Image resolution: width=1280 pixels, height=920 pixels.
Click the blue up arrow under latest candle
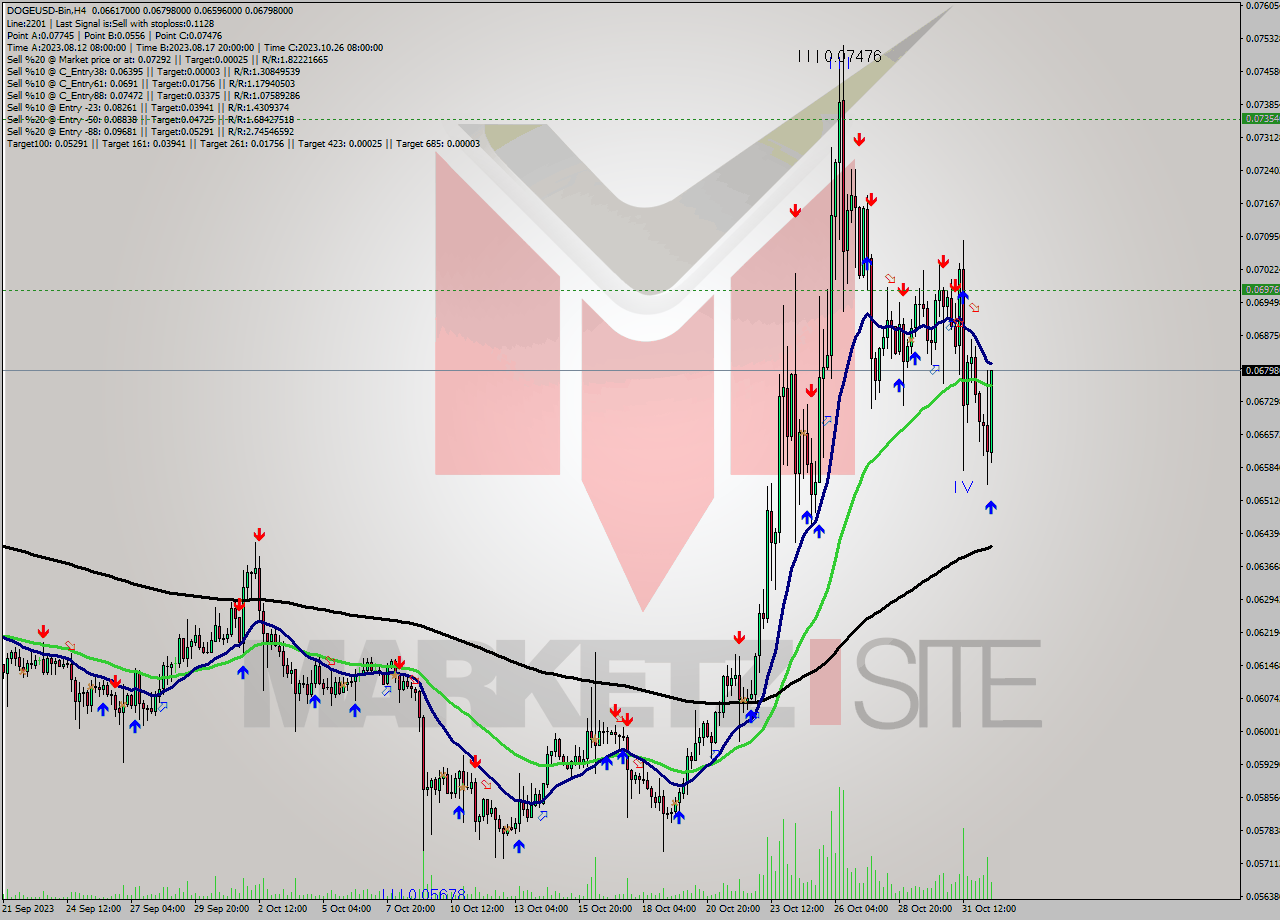(990, 508)
